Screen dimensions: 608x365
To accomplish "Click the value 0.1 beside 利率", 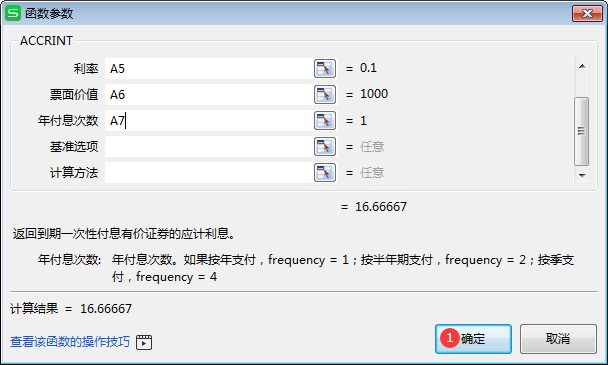I will click(368, 68).
